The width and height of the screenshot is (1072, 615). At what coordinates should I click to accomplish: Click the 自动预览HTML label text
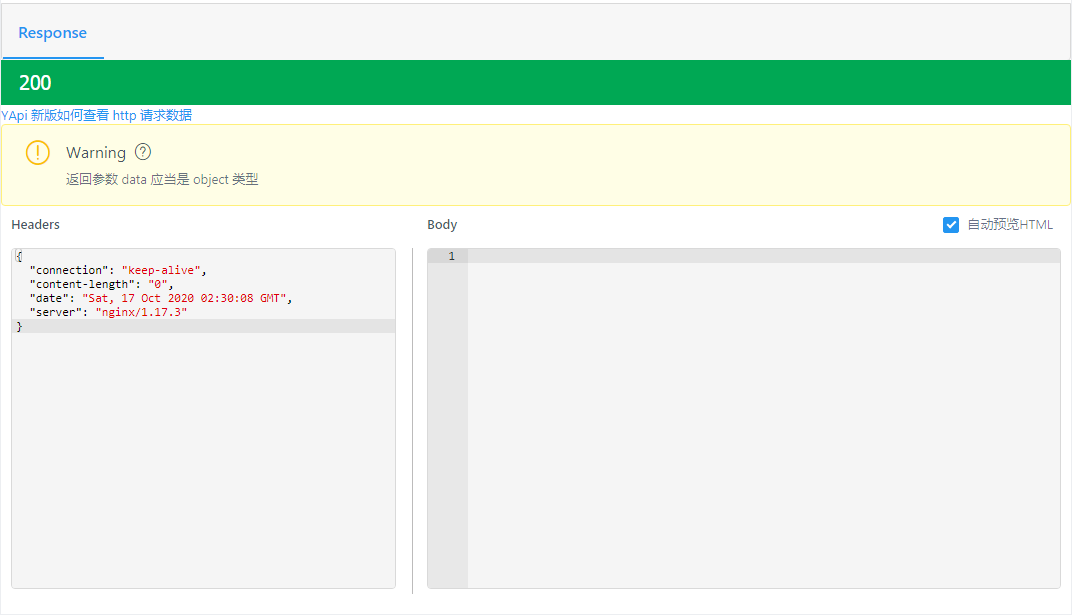pos(1010,225)
